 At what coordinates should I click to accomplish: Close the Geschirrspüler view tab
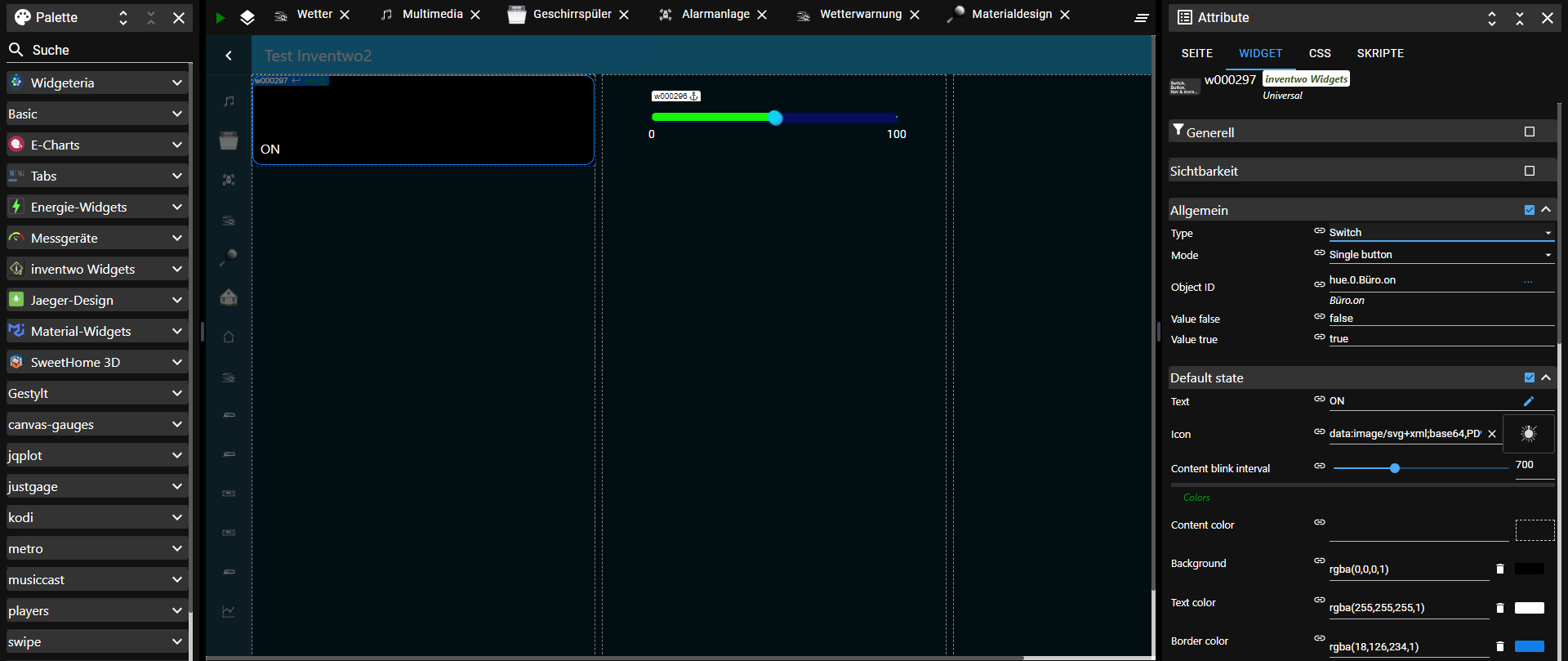tap(624, 15)
